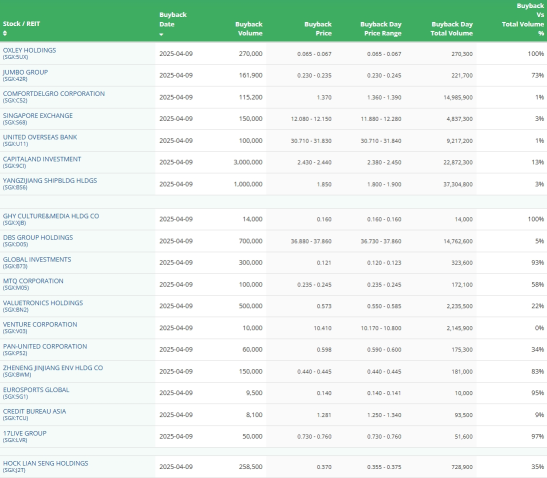The image size is (547, 478).
Task: Select Oxley Holdings buyback date 2025-04-09
Action: 176,54
